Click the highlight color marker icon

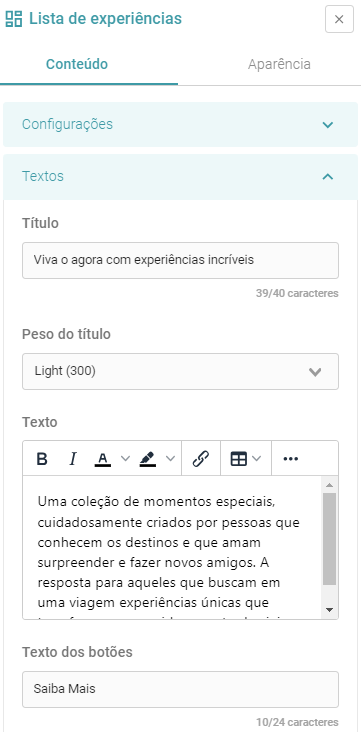click(148, 459)
